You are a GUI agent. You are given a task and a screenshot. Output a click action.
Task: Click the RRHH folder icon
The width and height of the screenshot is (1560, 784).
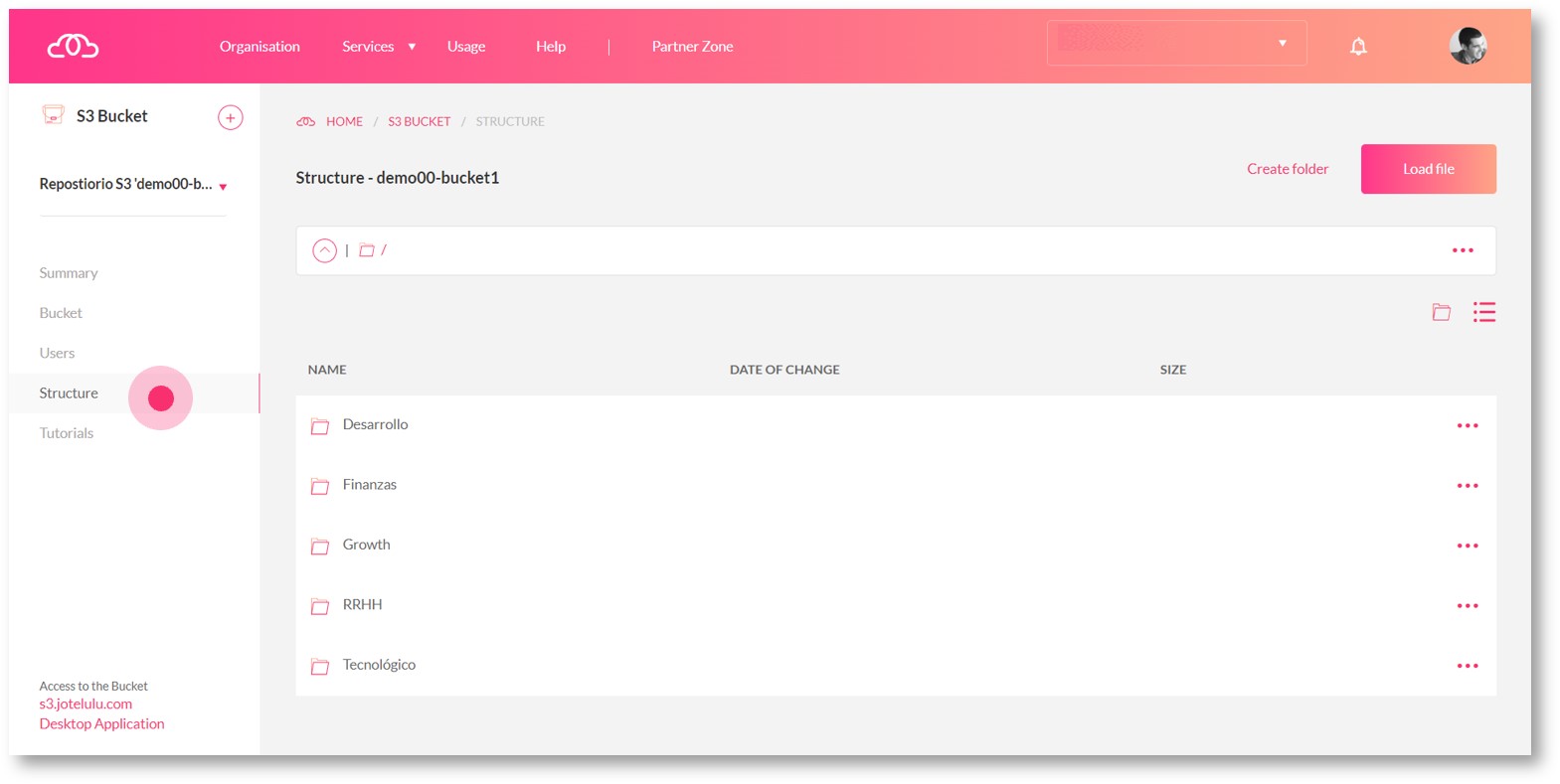click(x=319, y=606)
